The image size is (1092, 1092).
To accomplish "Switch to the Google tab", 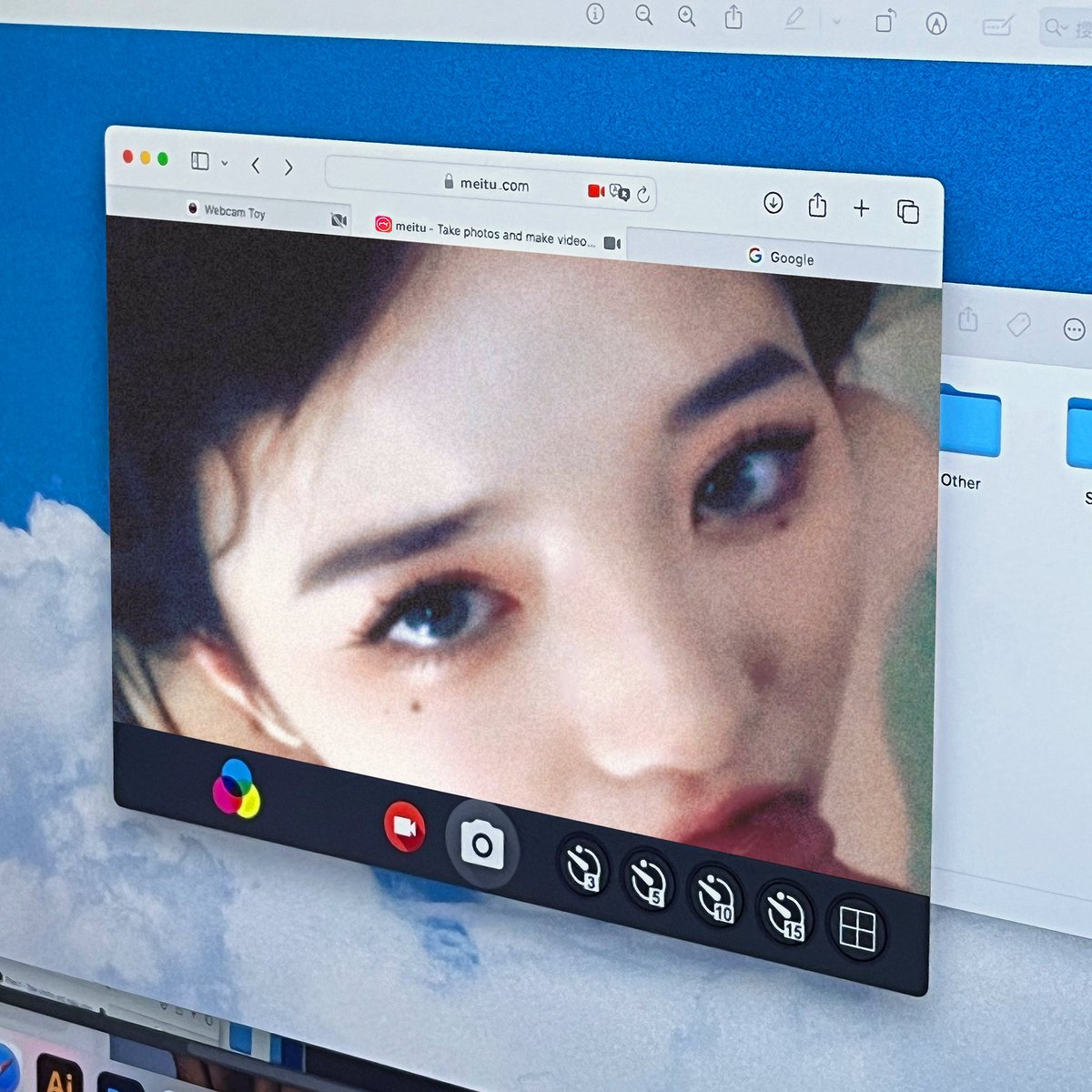I will click(x=782, y=258).
